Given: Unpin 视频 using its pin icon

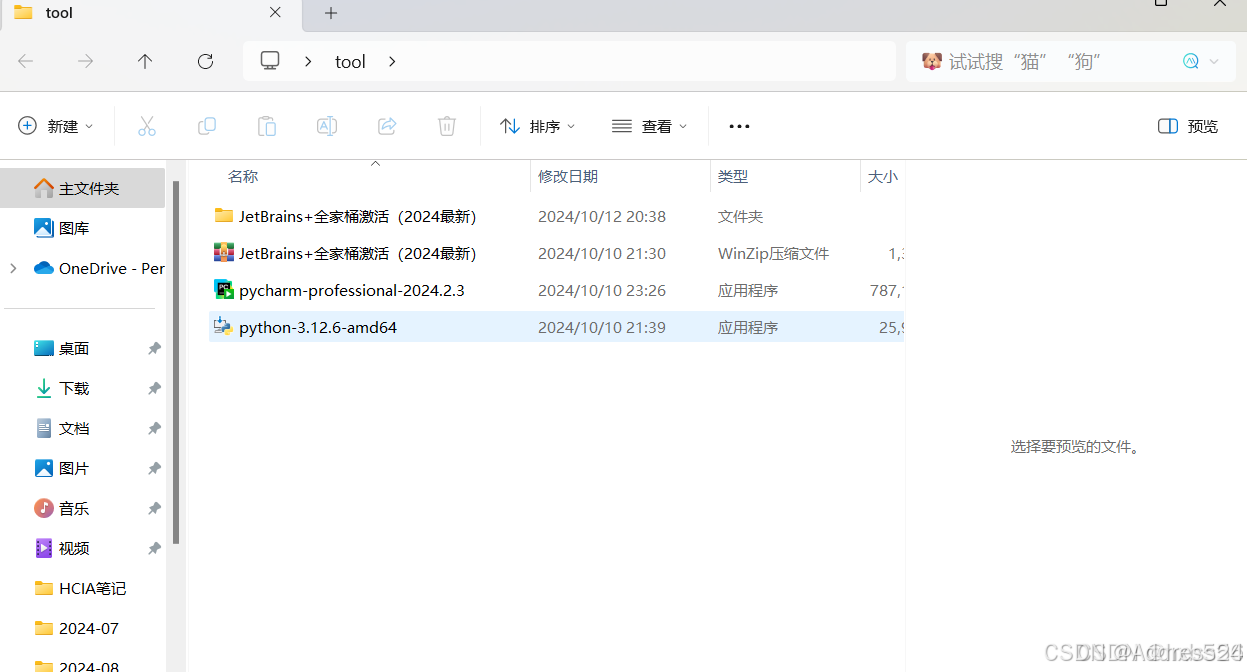Looking at the screenshot, I should point(154,548).
